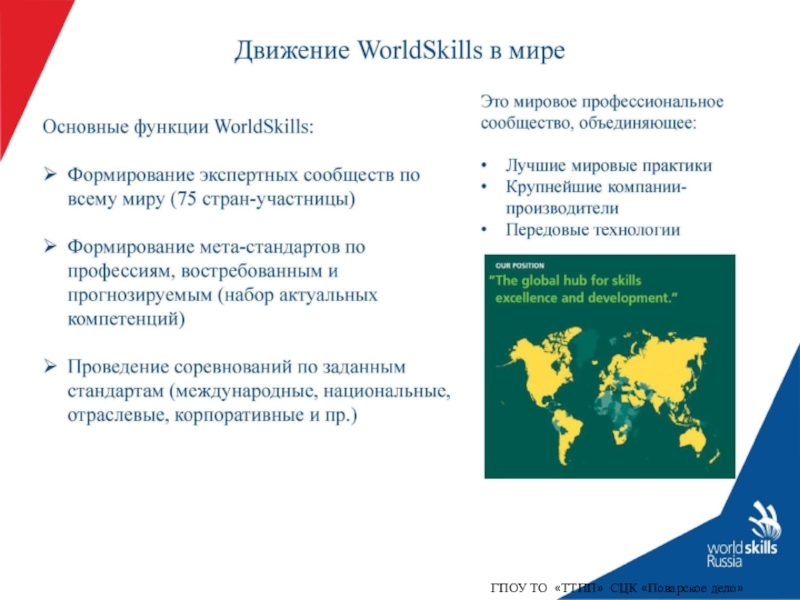Click the line 'всему миру (75 стран-участницы)'

(211, 199)
